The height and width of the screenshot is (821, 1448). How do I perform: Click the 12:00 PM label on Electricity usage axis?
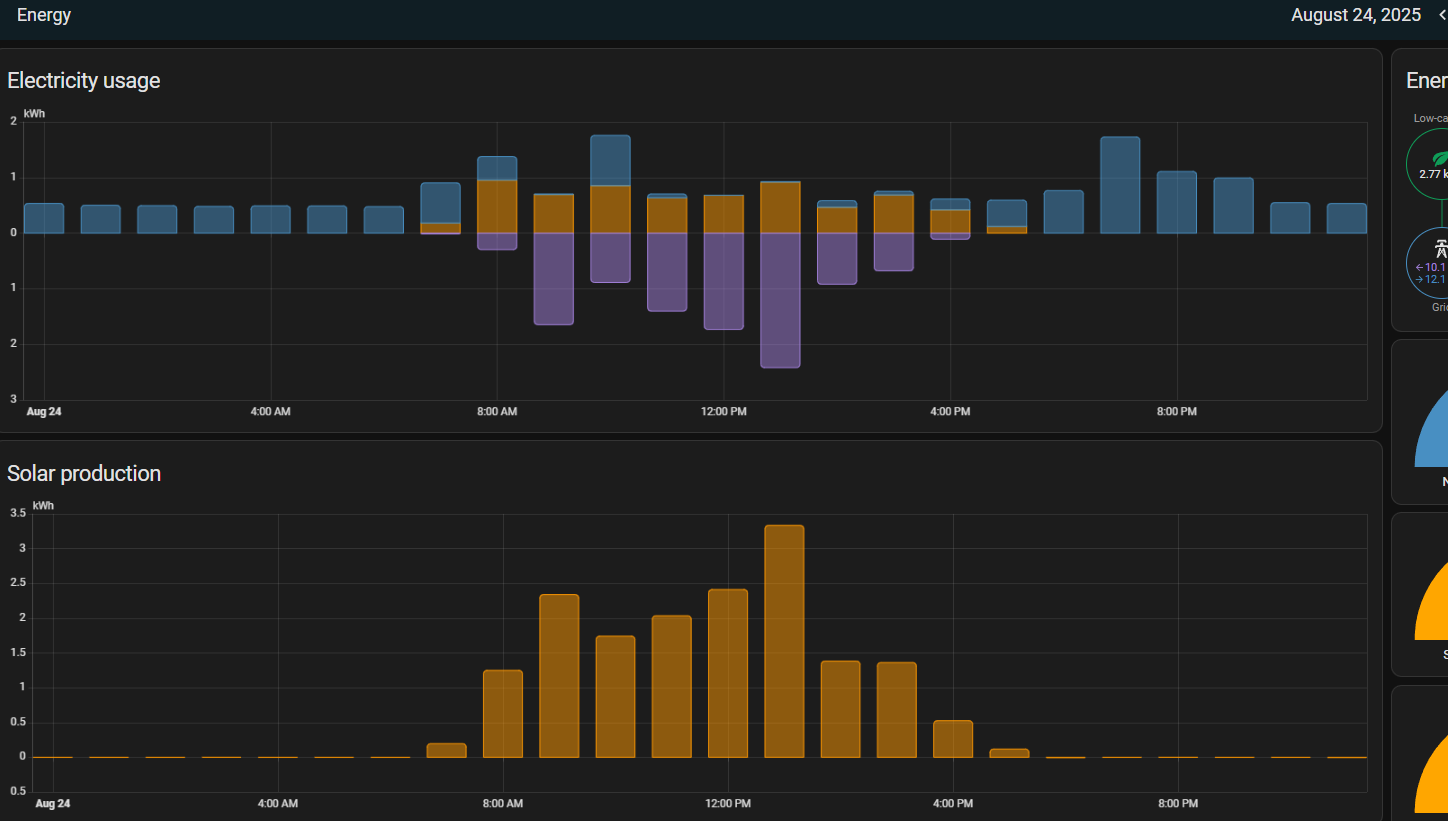coord(723,412)
